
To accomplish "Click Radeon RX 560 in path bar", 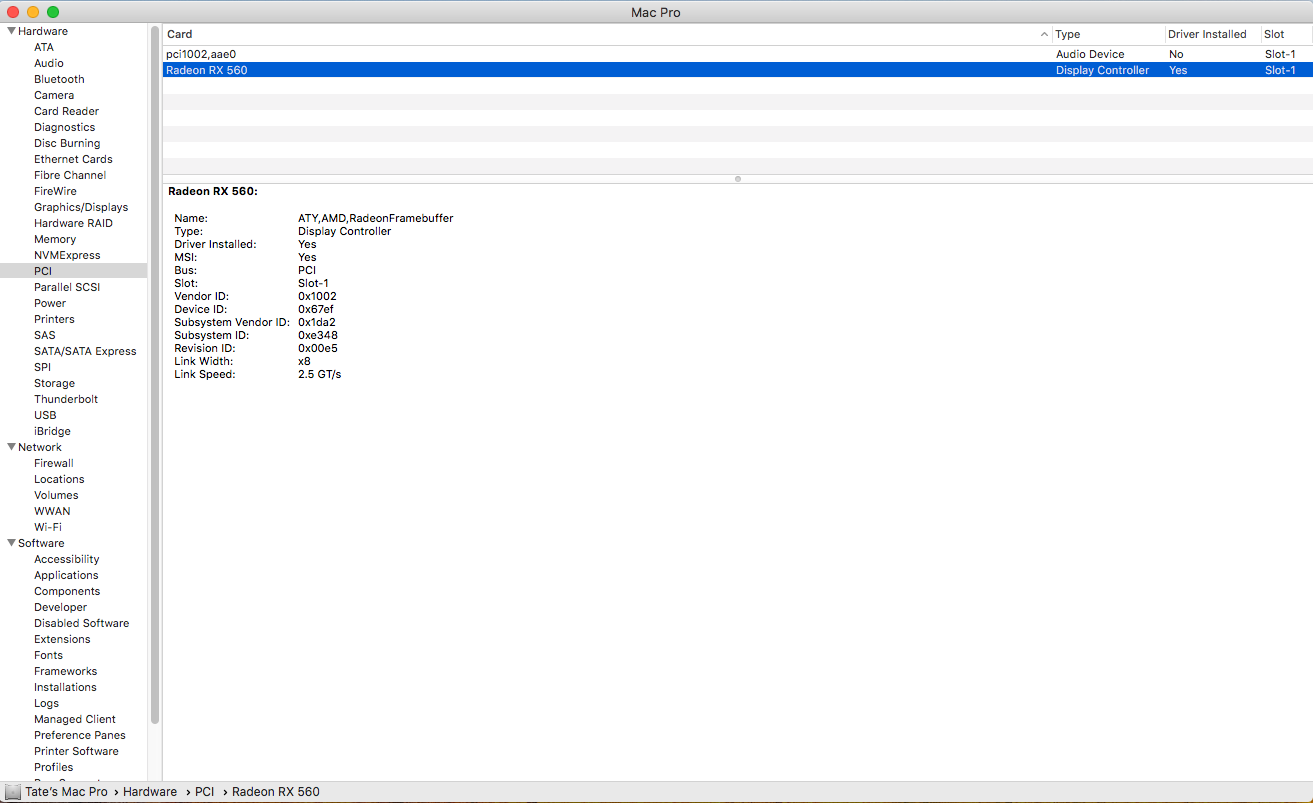I will 276,792.
